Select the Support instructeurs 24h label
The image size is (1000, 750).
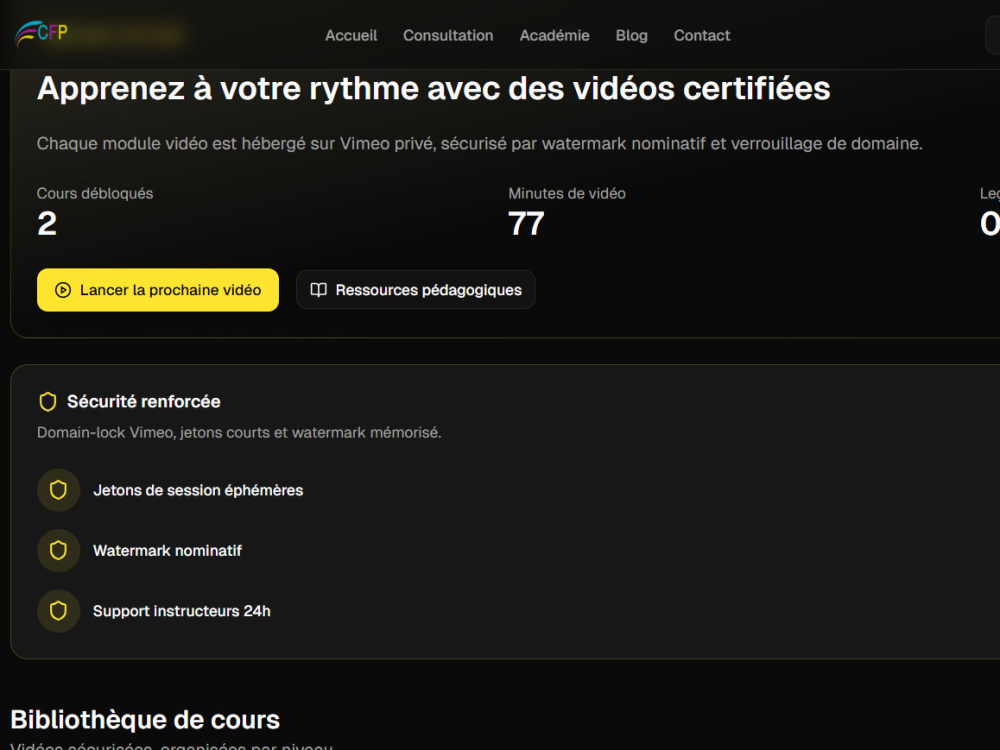182,611
